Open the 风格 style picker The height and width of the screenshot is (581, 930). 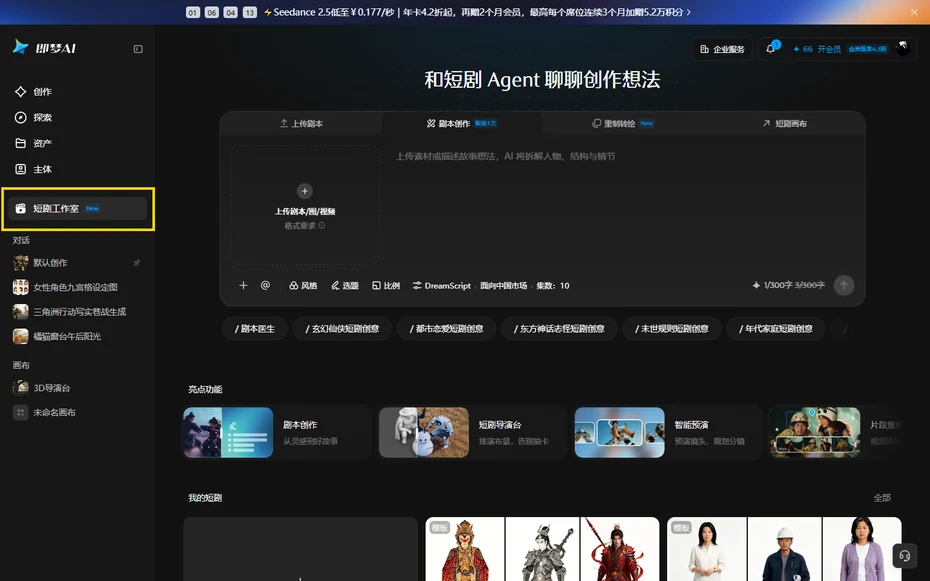pos(303,286)
